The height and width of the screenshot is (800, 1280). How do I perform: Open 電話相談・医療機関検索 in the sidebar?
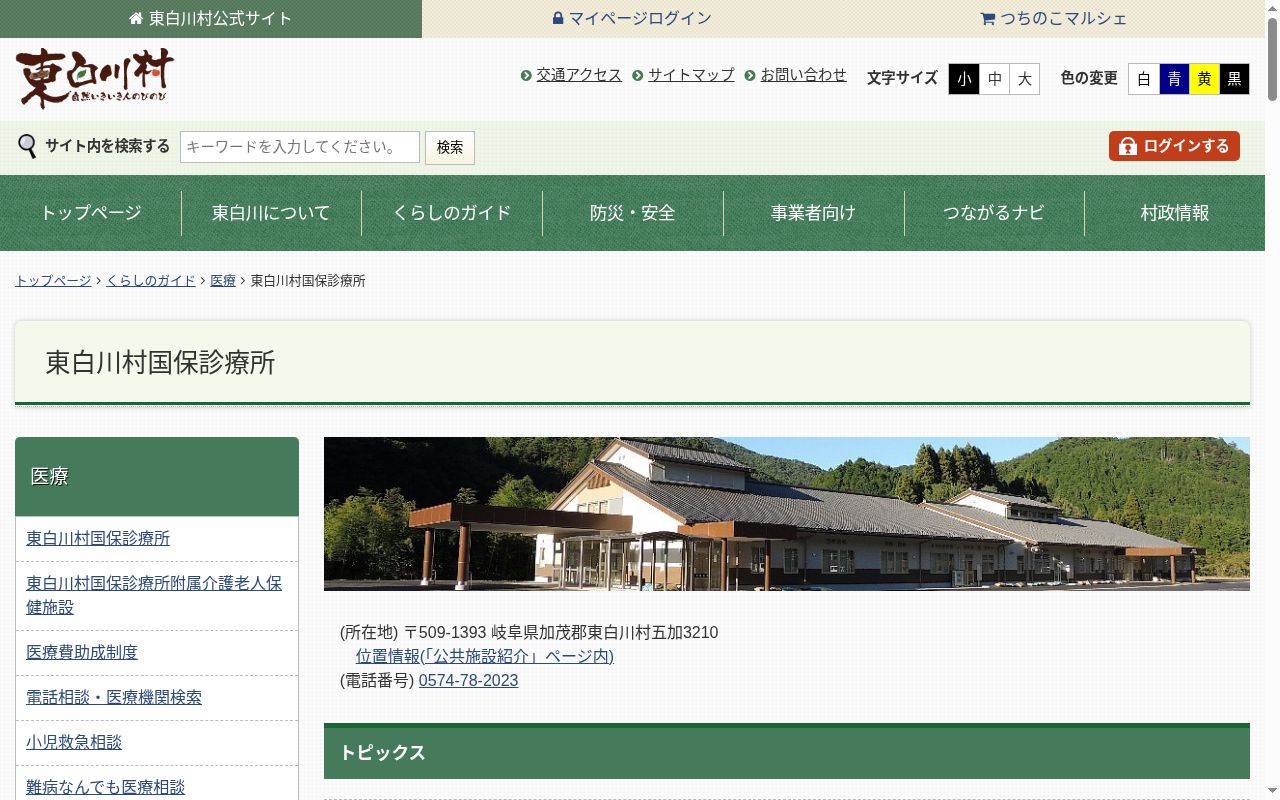point(114,697)
